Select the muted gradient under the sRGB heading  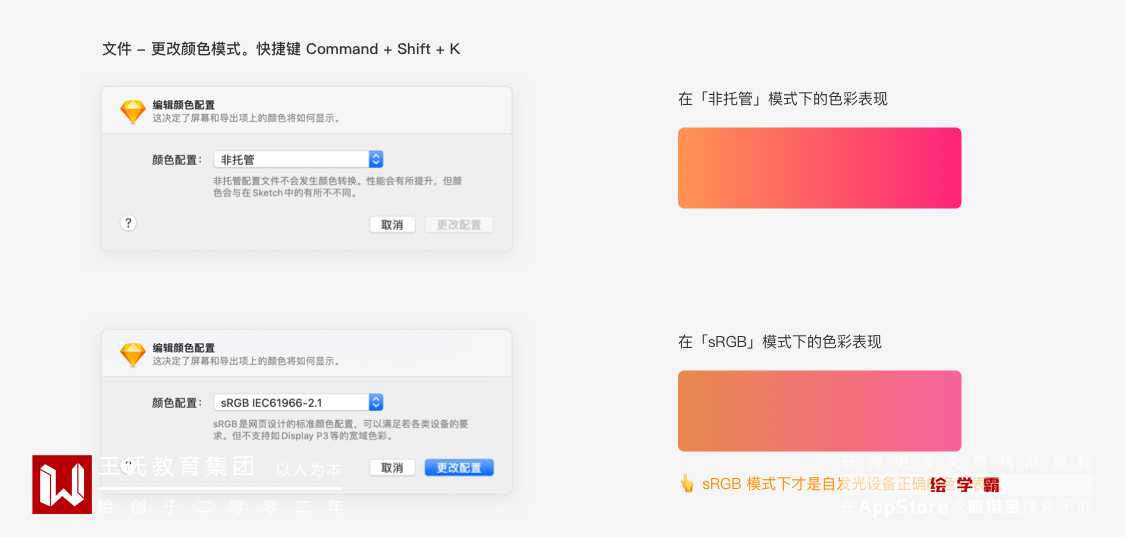click(819, 411)
